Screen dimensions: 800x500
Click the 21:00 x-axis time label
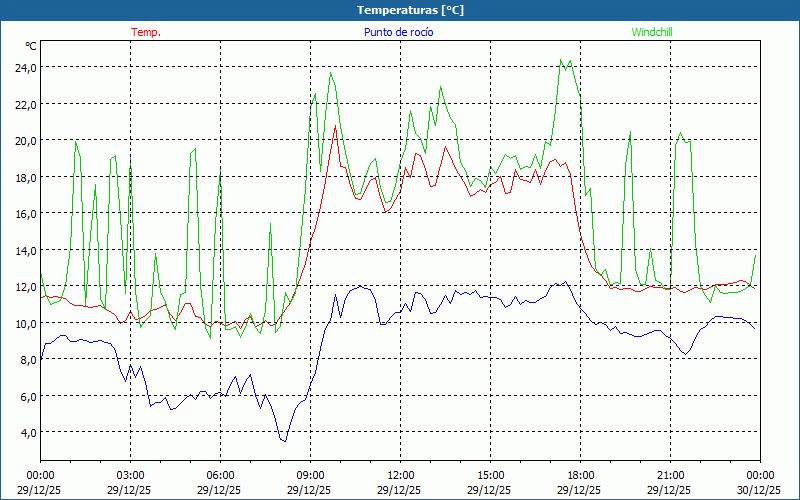[x=670, y=475]
